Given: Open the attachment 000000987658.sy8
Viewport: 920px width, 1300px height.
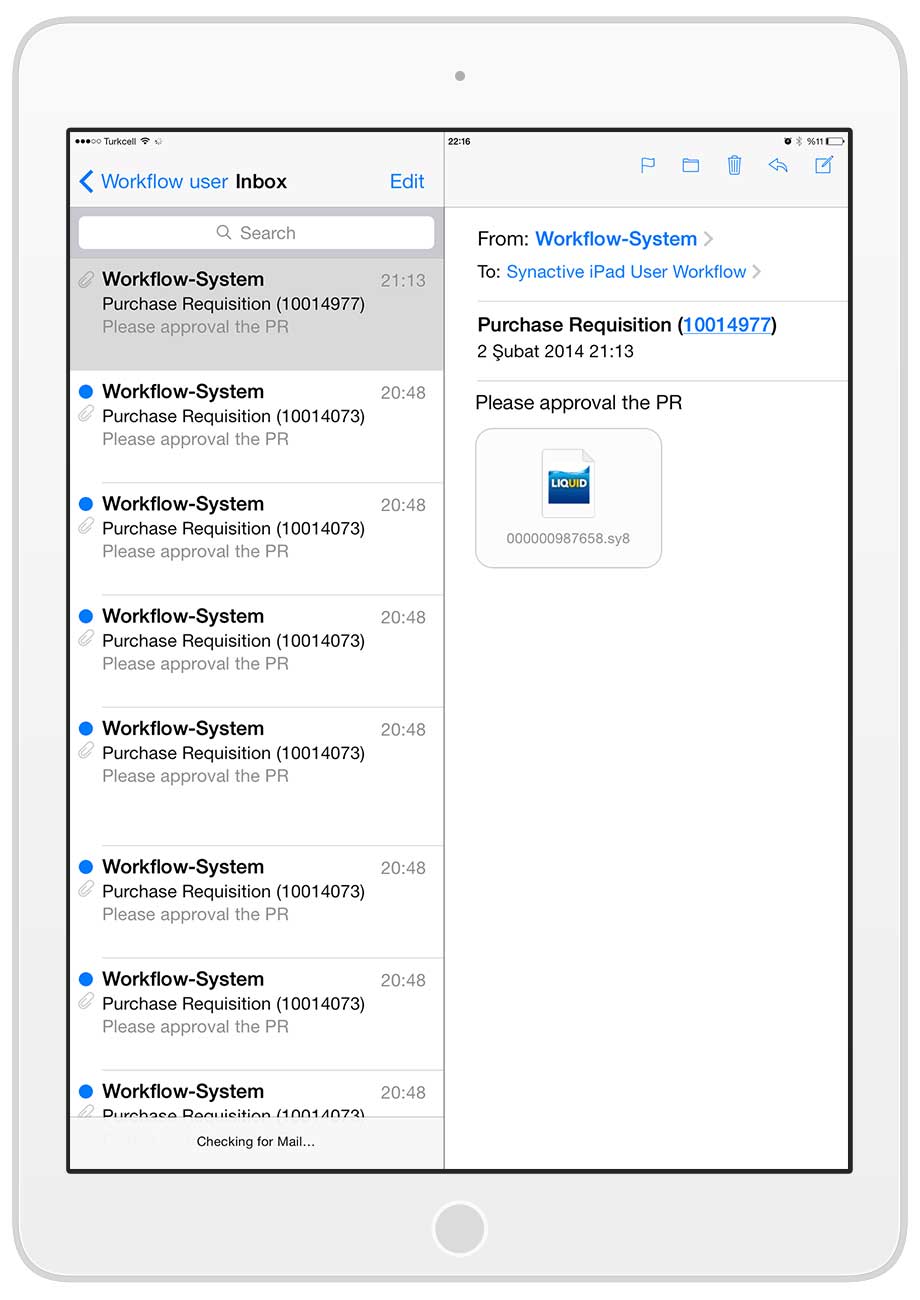Looking at the screenshot, I should [x=568, y=498].
